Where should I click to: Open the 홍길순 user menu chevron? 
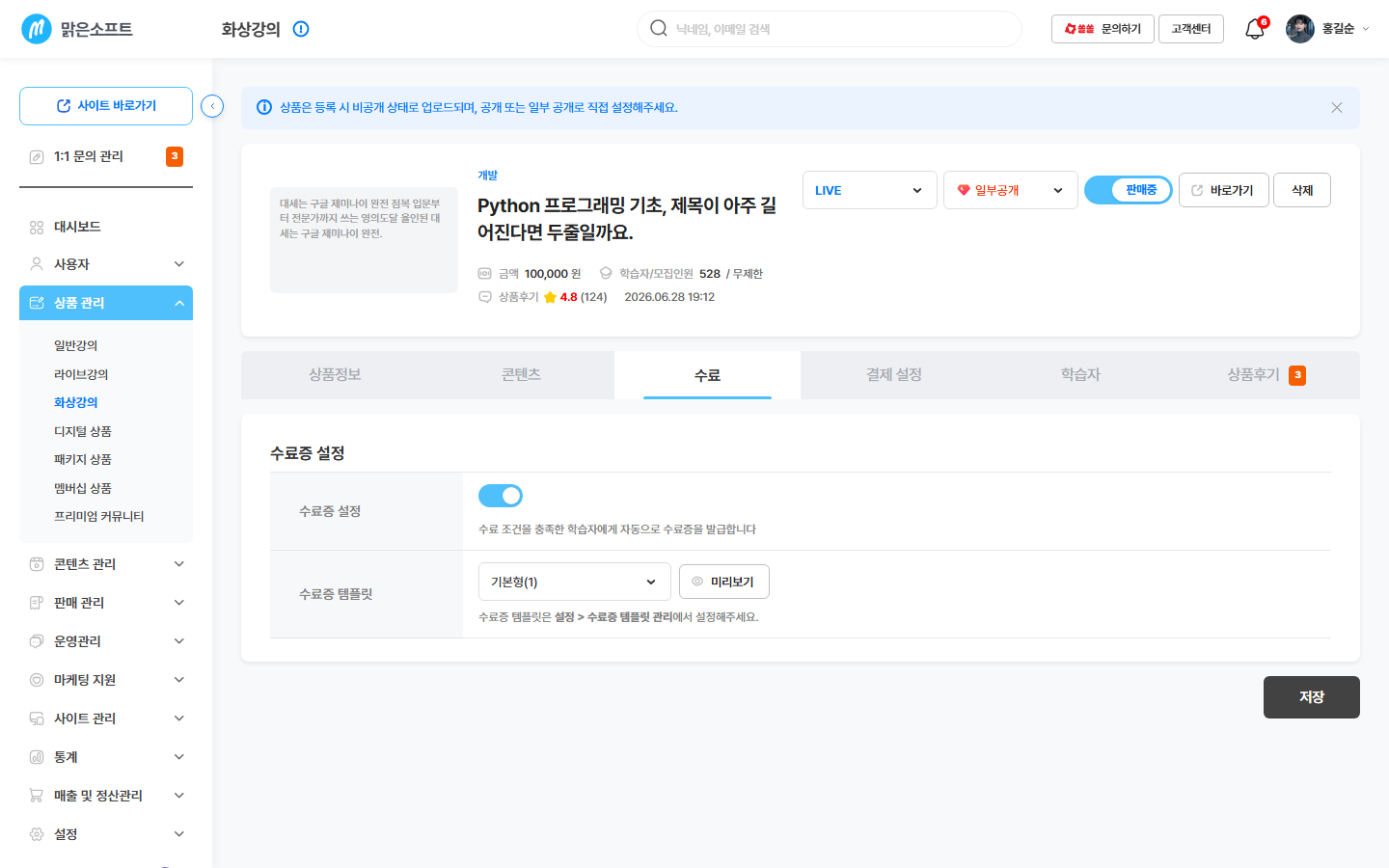[1366, 29]
